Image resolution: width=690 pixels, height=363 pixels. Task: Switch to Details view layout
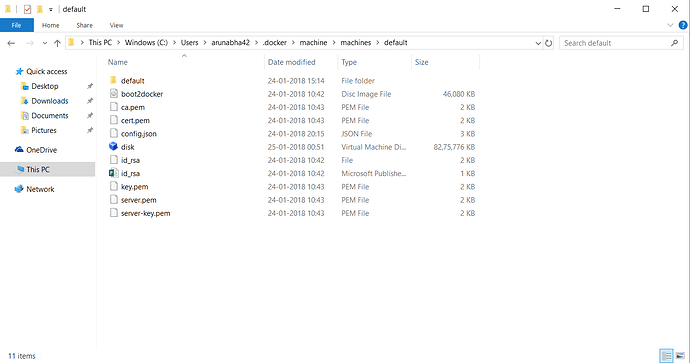click(x=666, y=355)
